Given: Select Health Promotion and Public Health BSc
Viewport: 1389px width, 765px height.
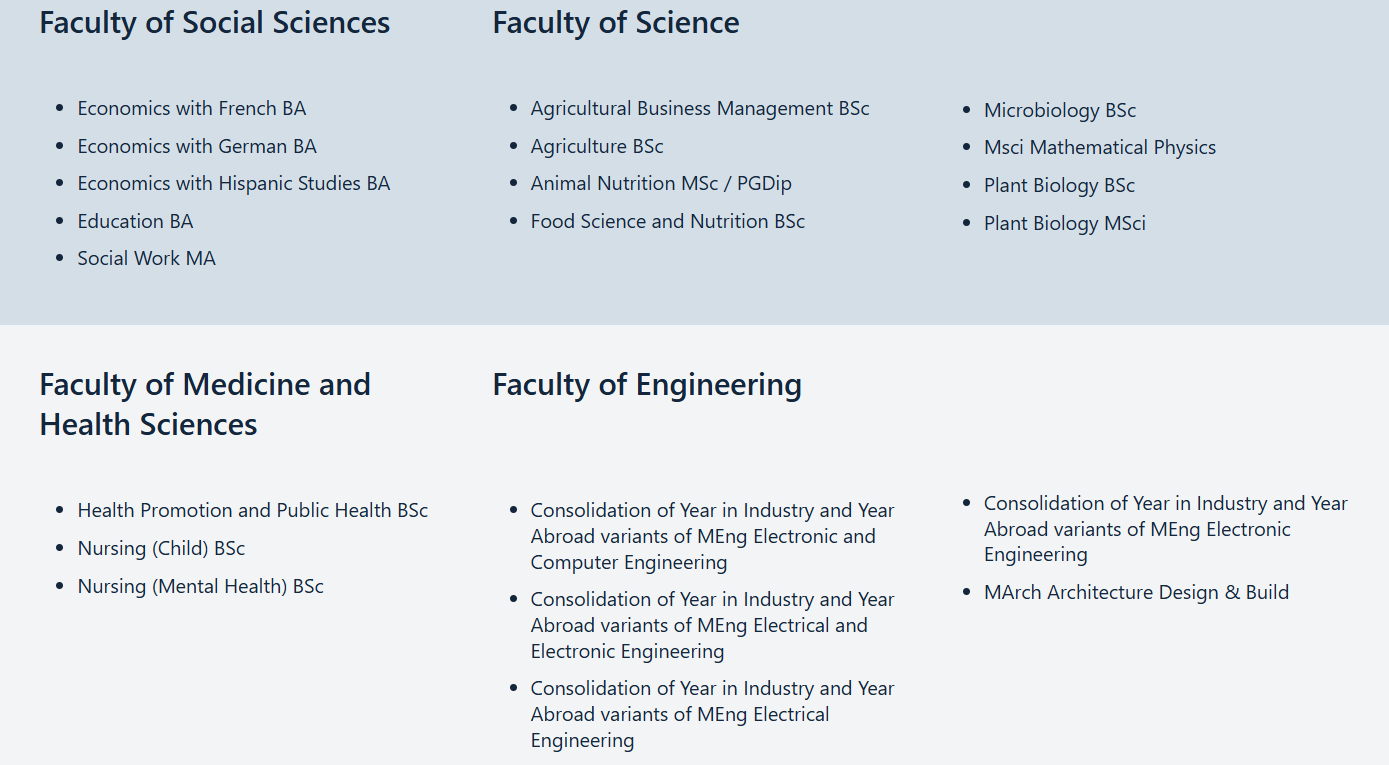Looking at the screenshot, I should pyautogui.click(x=252, y=510).
